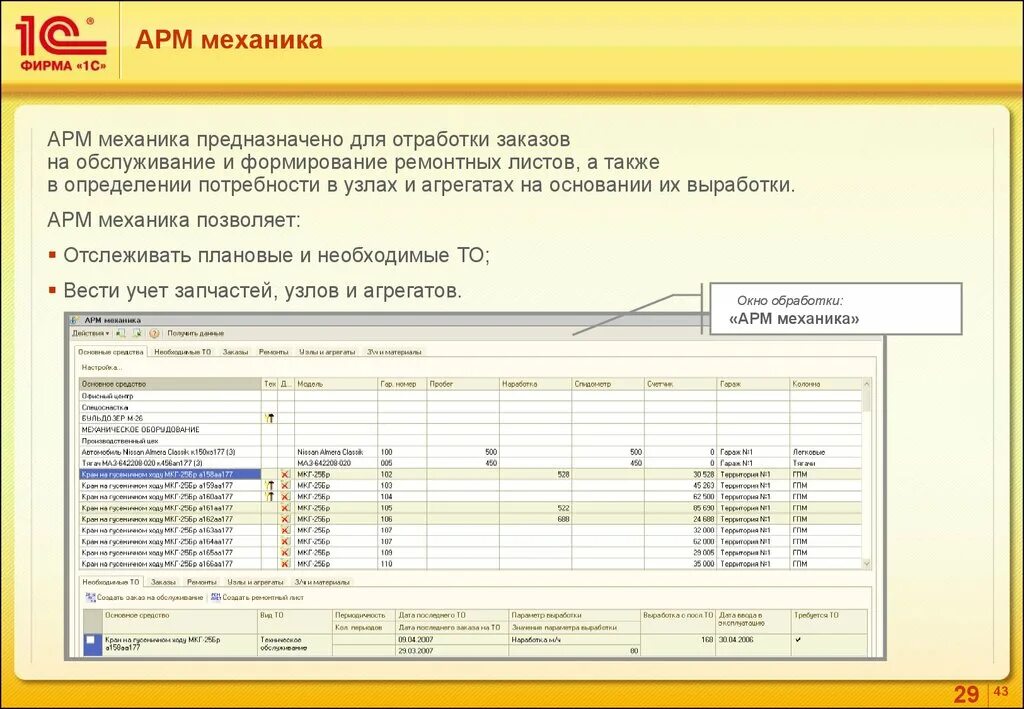The height and width of the screenshot is (709, 1024).
Task: Click the Гар. номер column header
Action: pyautogui.click(x=402, y=384)
